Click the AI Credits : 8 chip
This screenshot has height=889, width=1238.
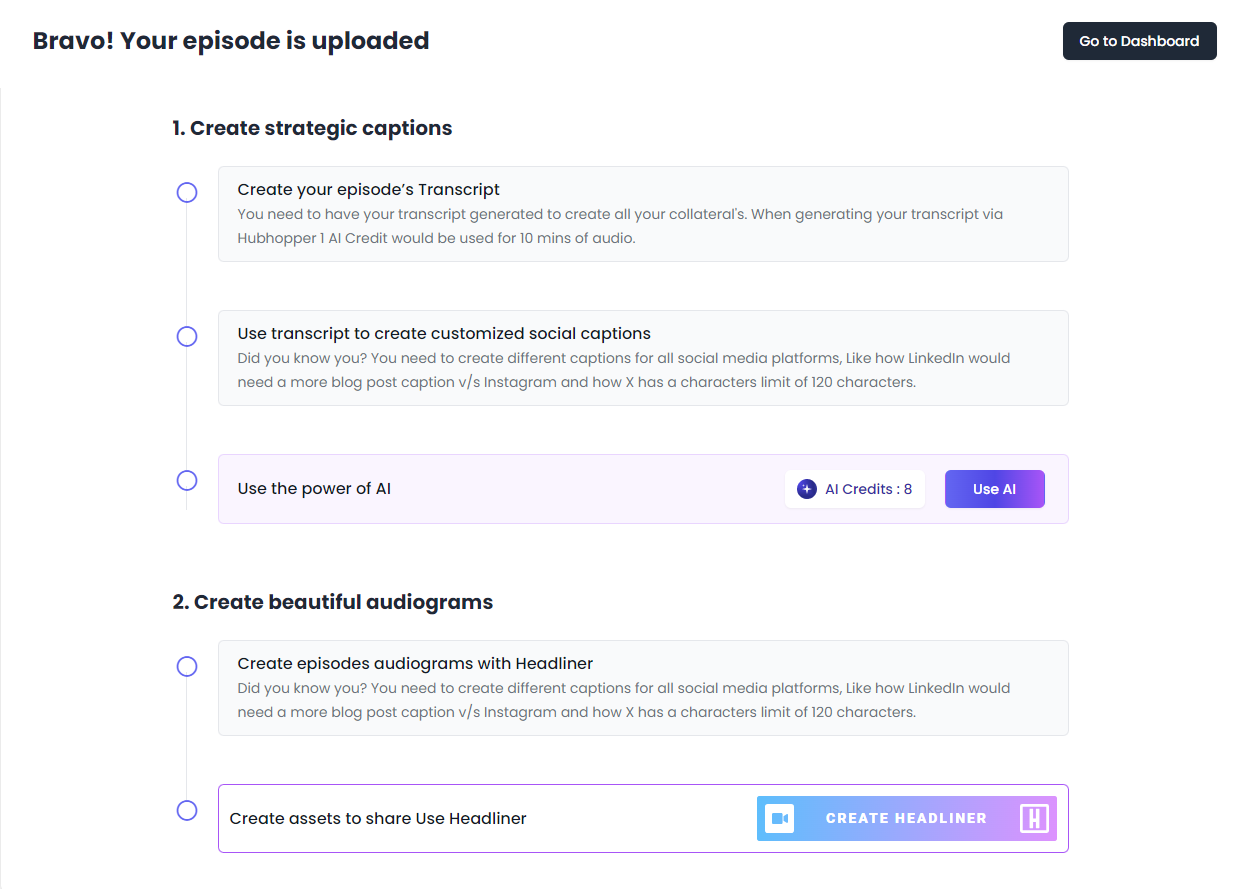tap(855, 489)
